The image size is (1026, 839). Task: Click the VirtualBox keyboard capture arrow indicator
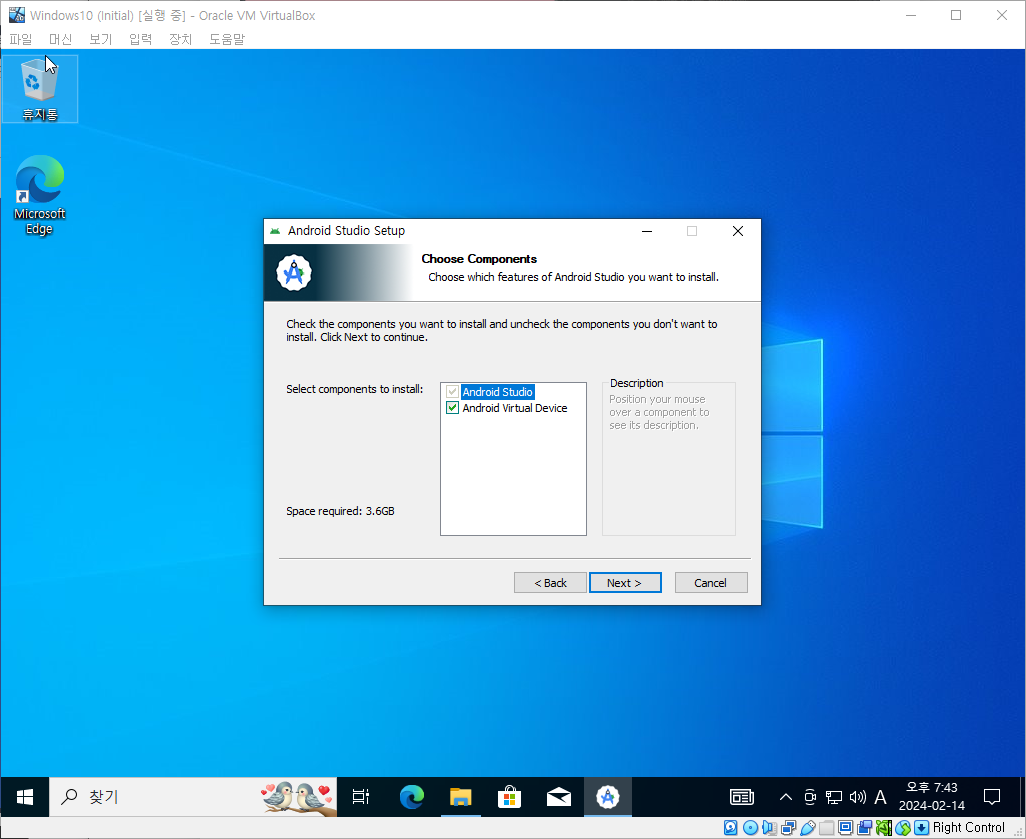pos(921,828)
